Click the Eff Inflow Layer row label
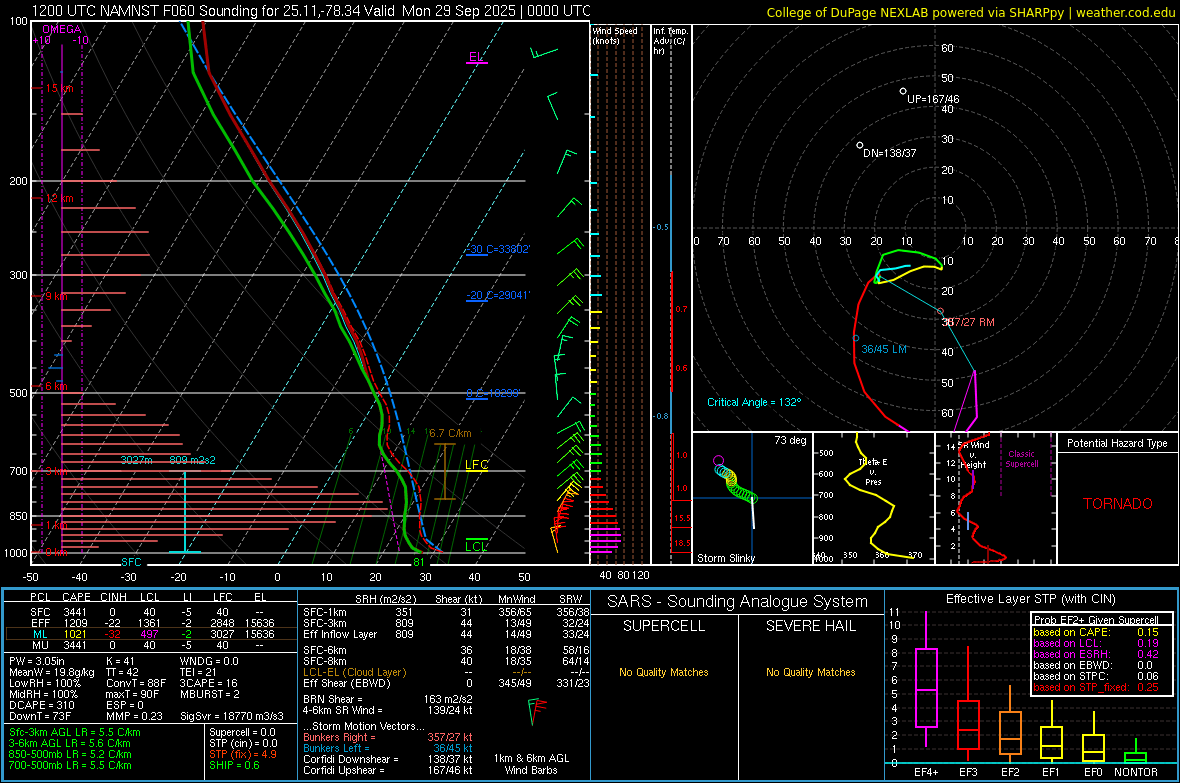Viewport: 1180px width, 783px height. pyautogui.click(x=339, y=635)
